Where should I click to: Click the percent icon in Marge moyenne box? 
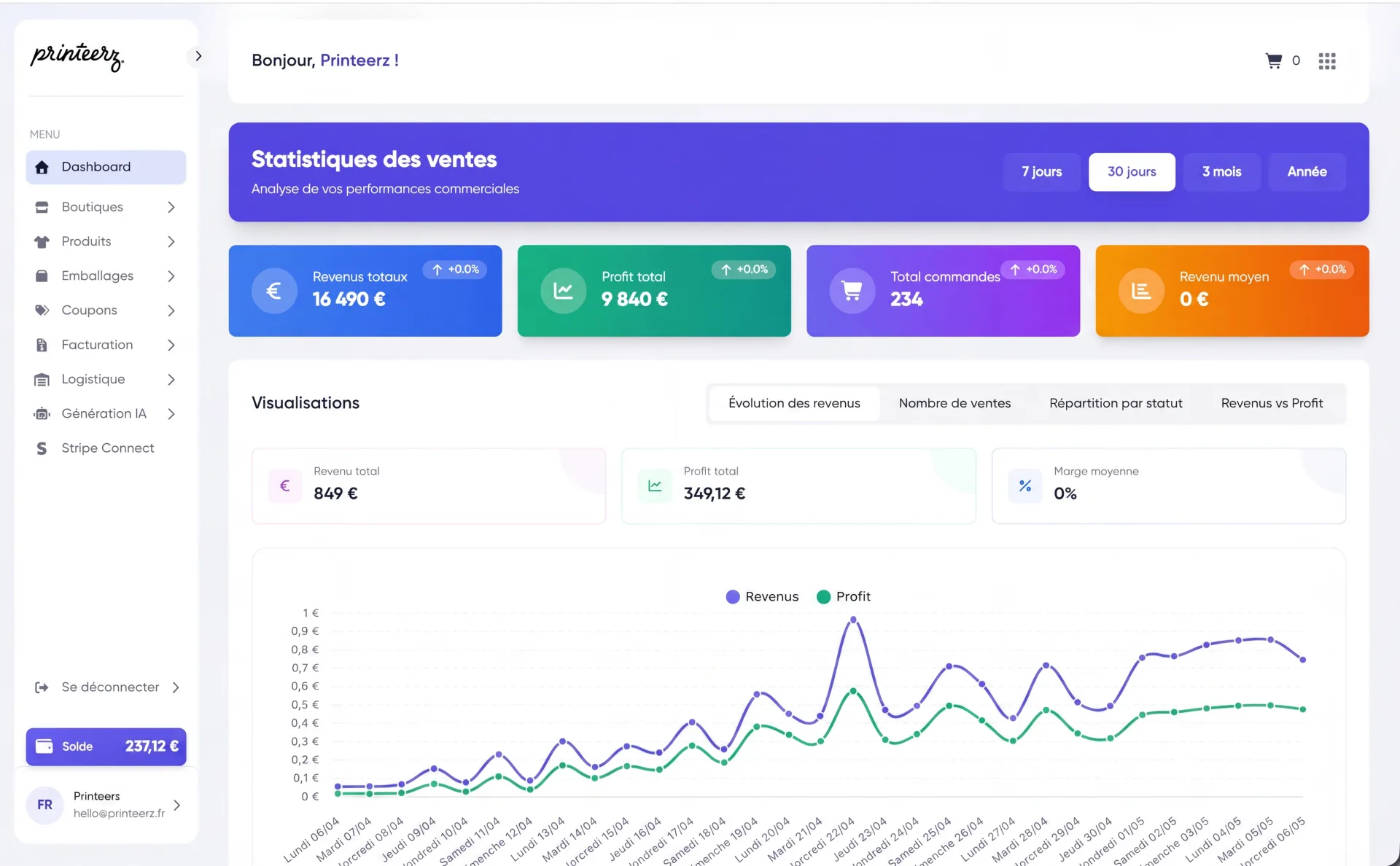coord(1025,485)
